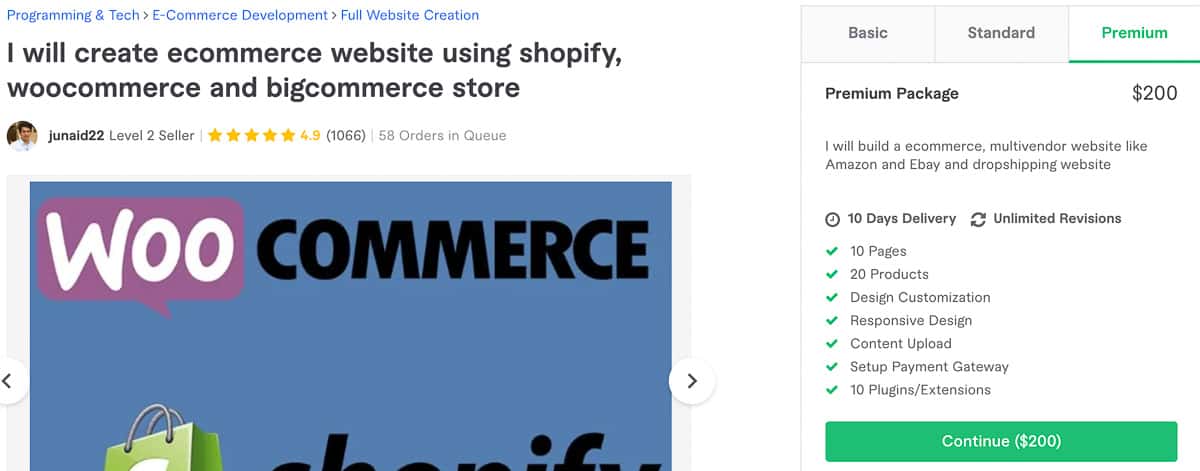
Task: Click the clock icon beside 10 Days Delivery
Action: click(833, 219)
